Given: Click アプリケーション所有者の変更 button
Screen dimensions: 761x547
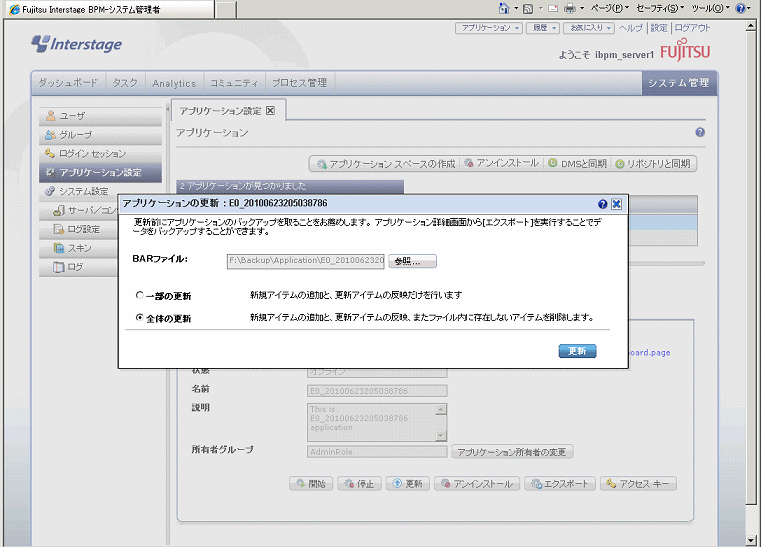Looking at the screenshot, I should [x=512, y=452].
